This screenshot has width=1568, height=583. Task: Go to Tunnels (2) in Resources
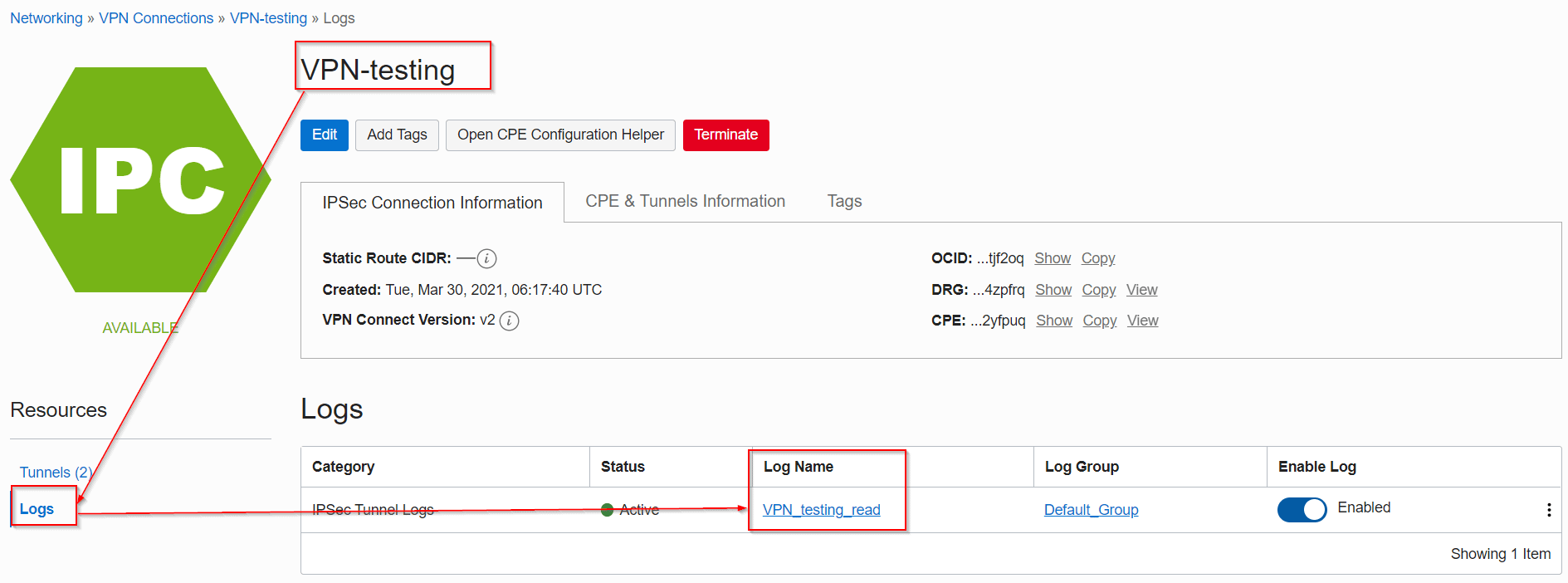(55, 473)
